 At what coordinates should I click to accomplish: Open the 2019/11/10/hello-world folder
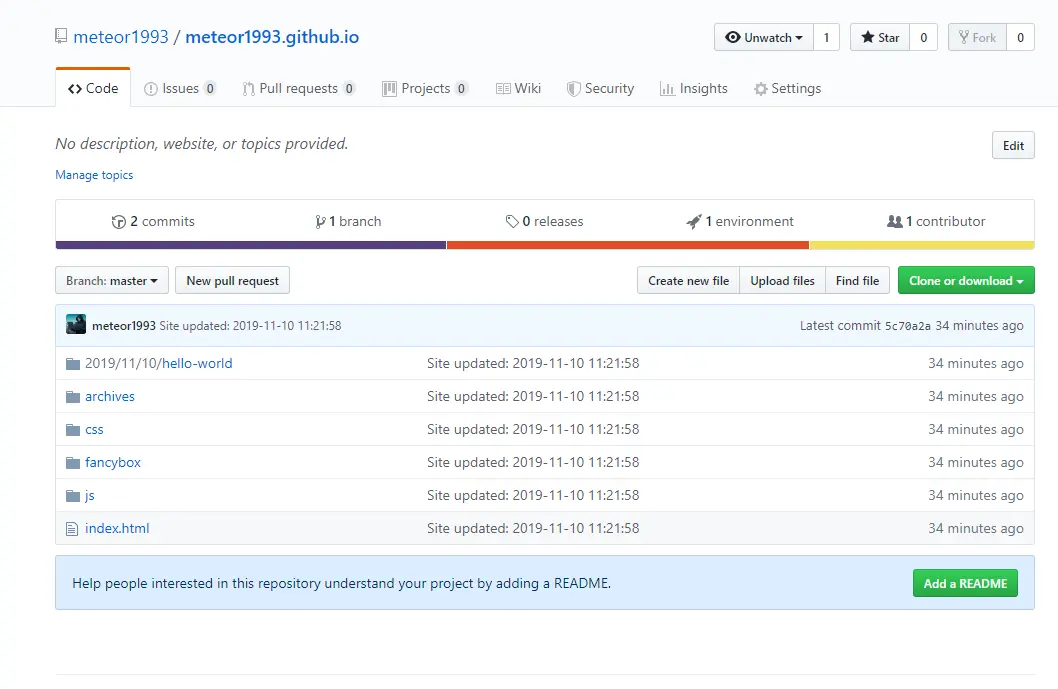click(159, 363)
